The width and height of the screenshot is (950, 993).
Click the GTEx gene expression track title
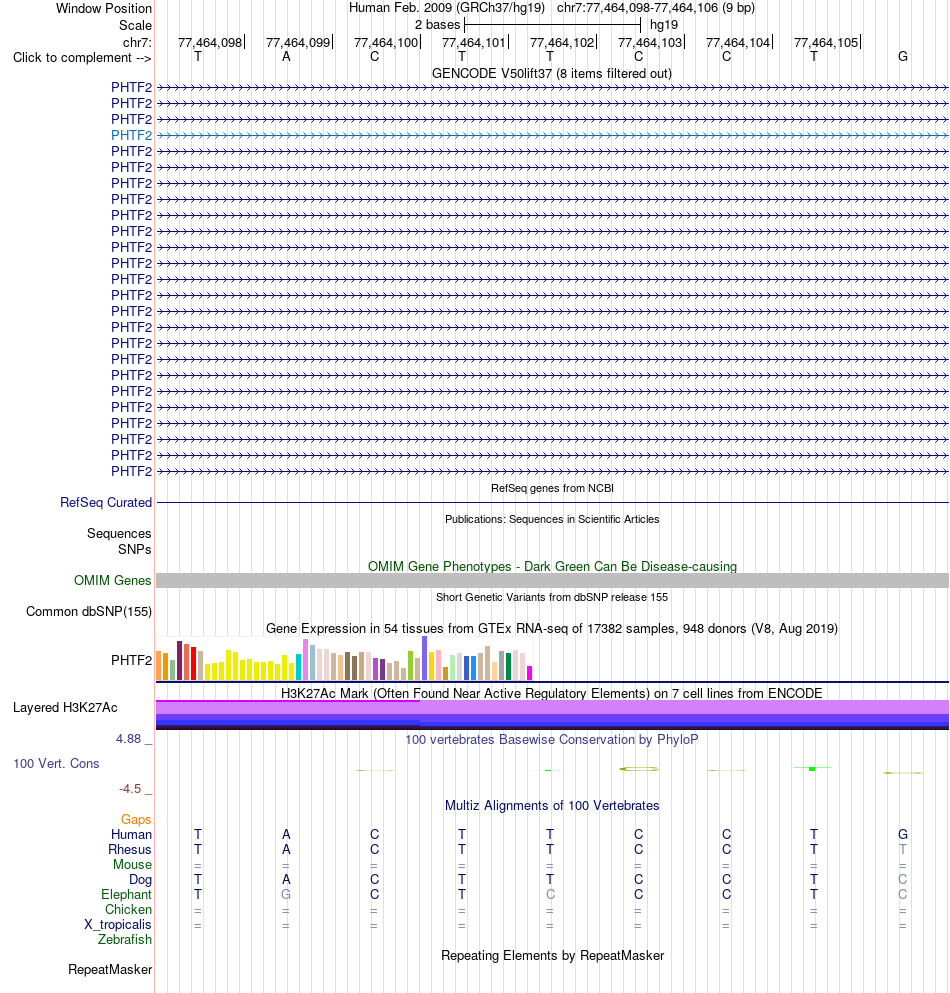tap(552, 628)
